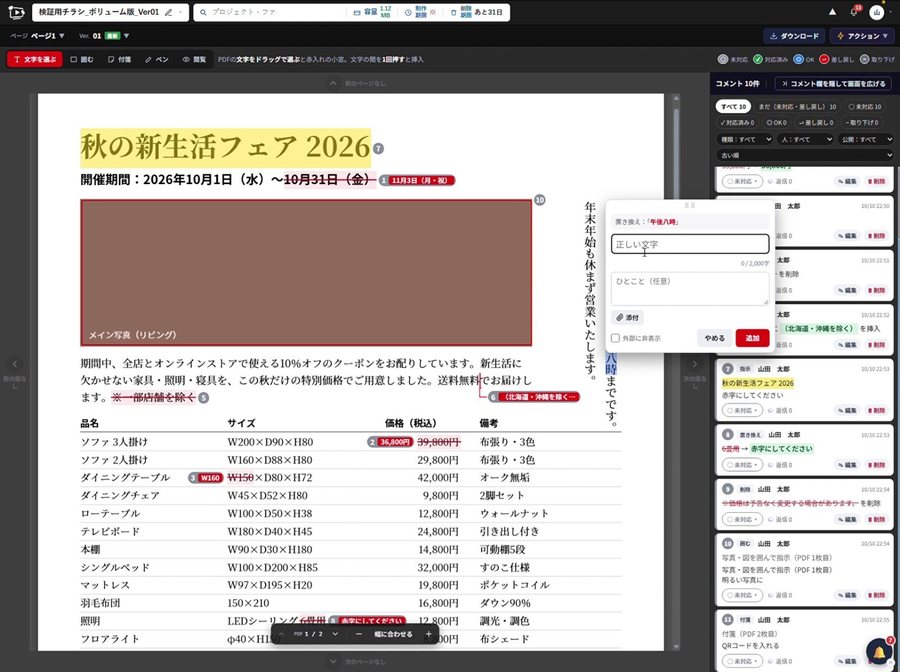Click annotation badge 1 with 11月3日（月・祝）
Viewport: 900px width, 672px height.
[417, 180]
